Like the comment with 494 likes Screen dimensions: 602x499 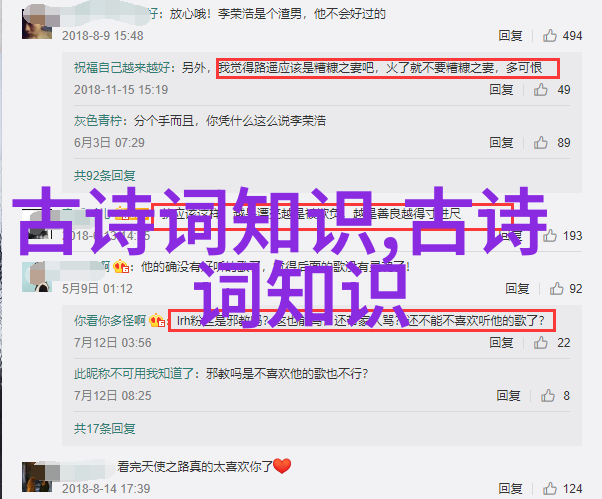(549, 36)
